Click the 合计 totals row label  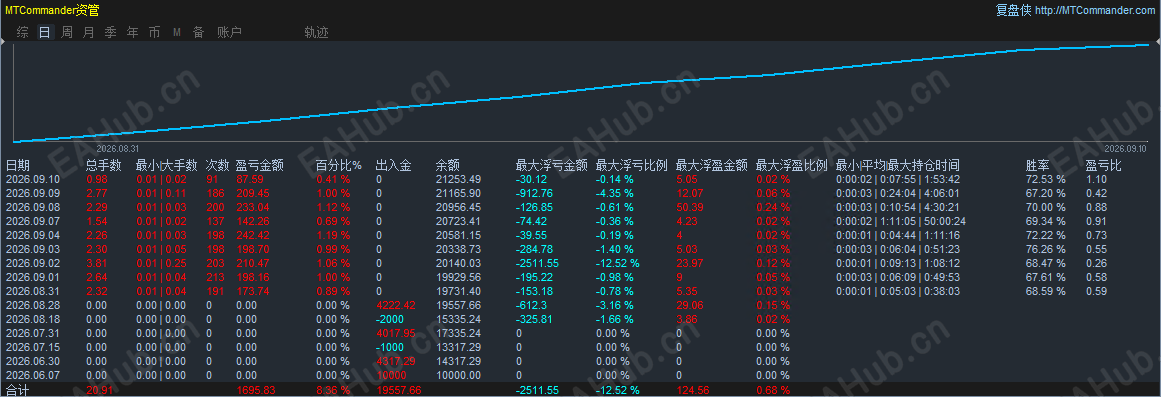pos(17,390)
